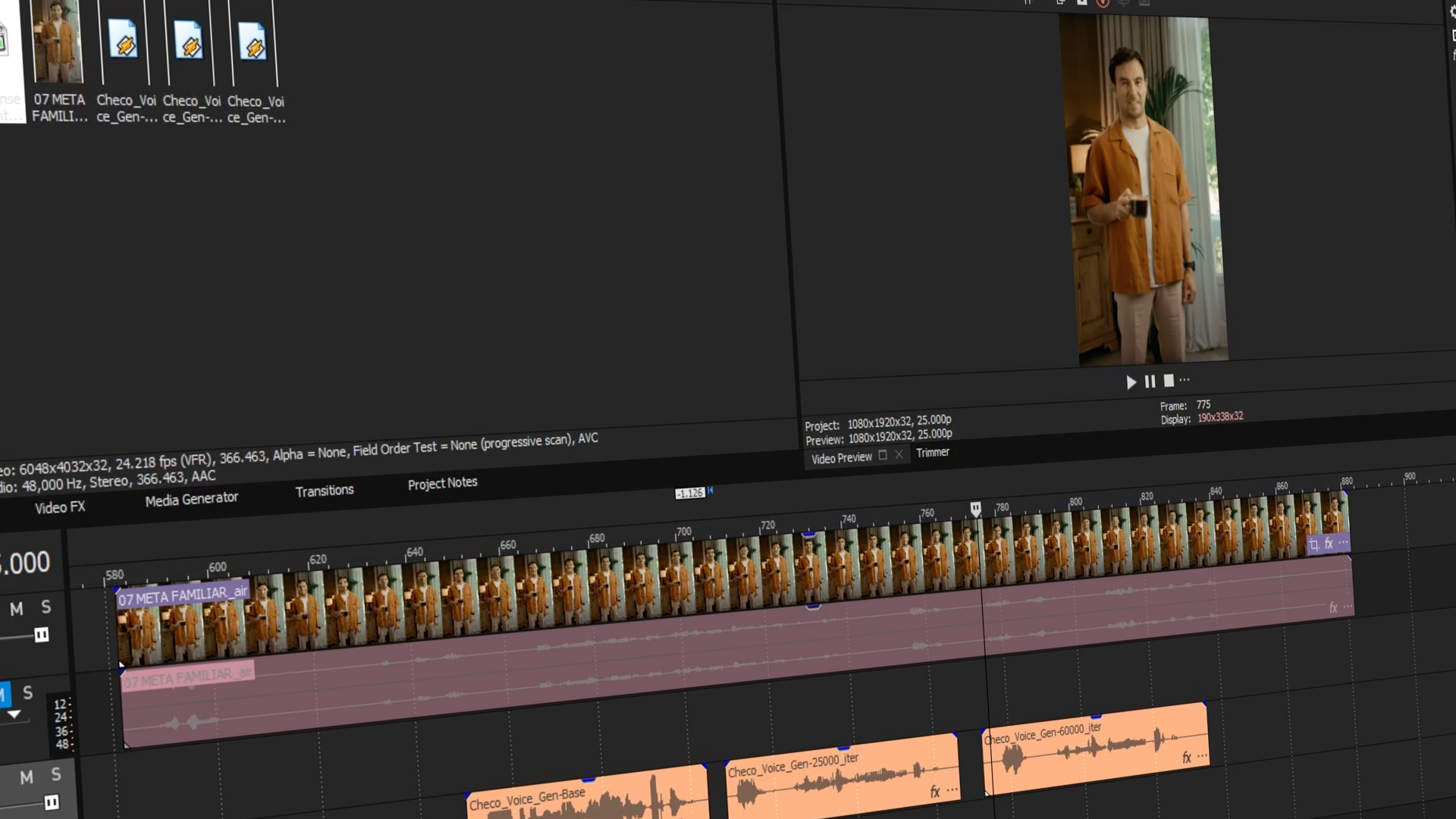
Task: Open the 07 META FAMILIAR audio event fx
Action: pos(1332,608)
